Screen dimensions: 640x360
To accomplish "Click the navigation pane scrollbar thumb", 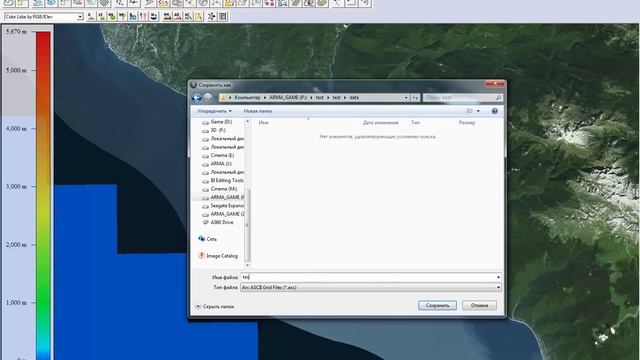I will pos(247,224).
